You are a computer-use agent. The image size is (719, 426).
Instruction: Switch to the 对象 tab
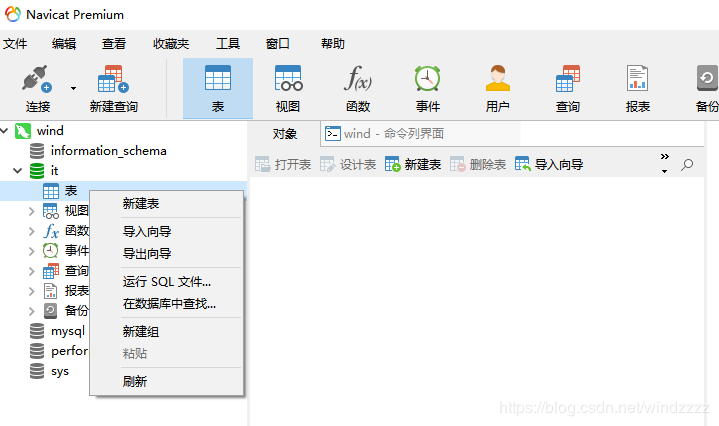click(x=284, y=134)
